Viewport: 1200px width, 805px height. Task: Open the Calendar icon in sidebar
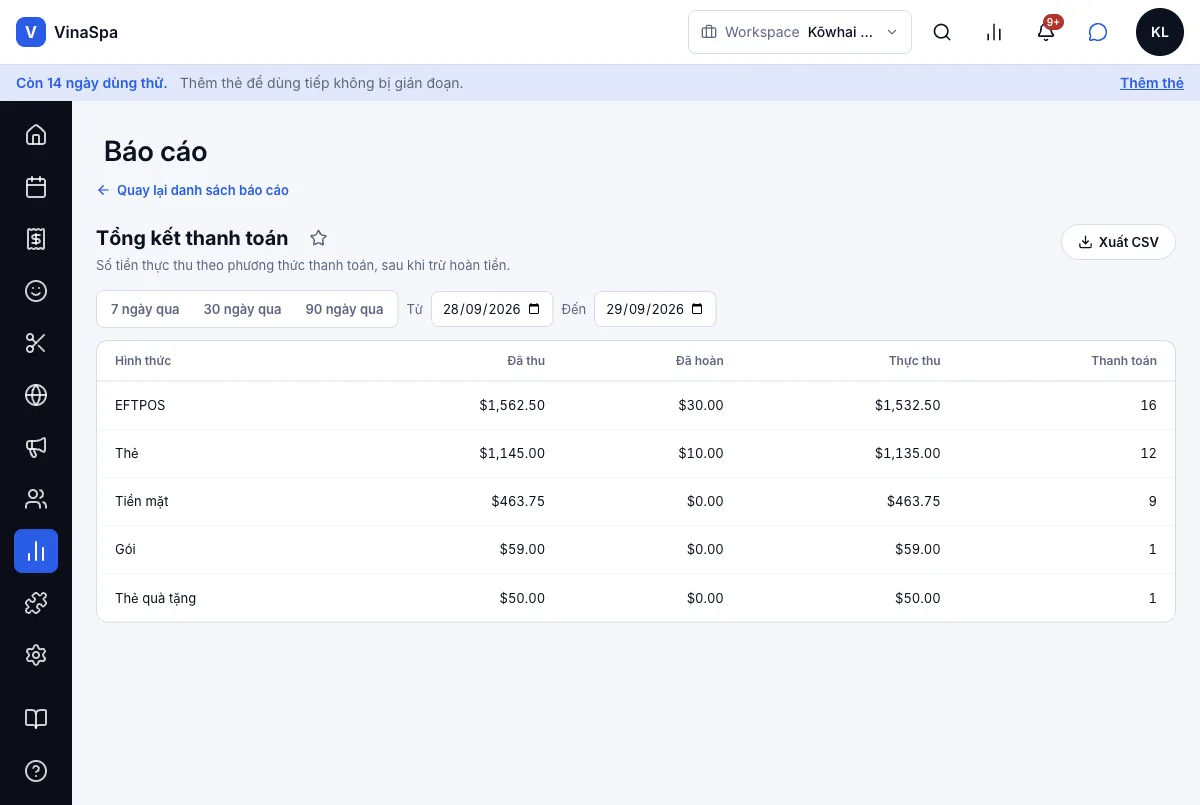36,187
